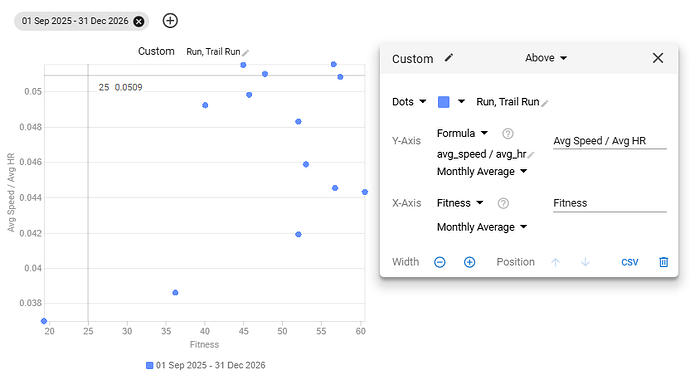
Task: Click the Custom chart title text
Action: (156, 51)
